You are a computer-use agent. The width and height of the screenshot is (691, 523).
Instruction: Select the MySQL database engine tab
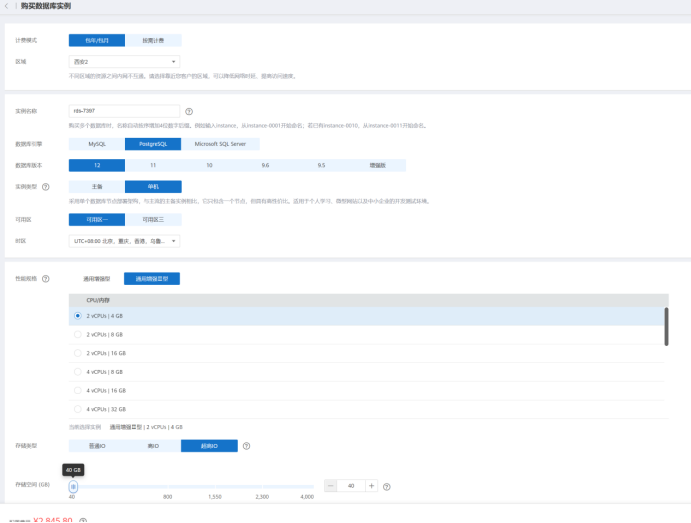pos(96,144)
